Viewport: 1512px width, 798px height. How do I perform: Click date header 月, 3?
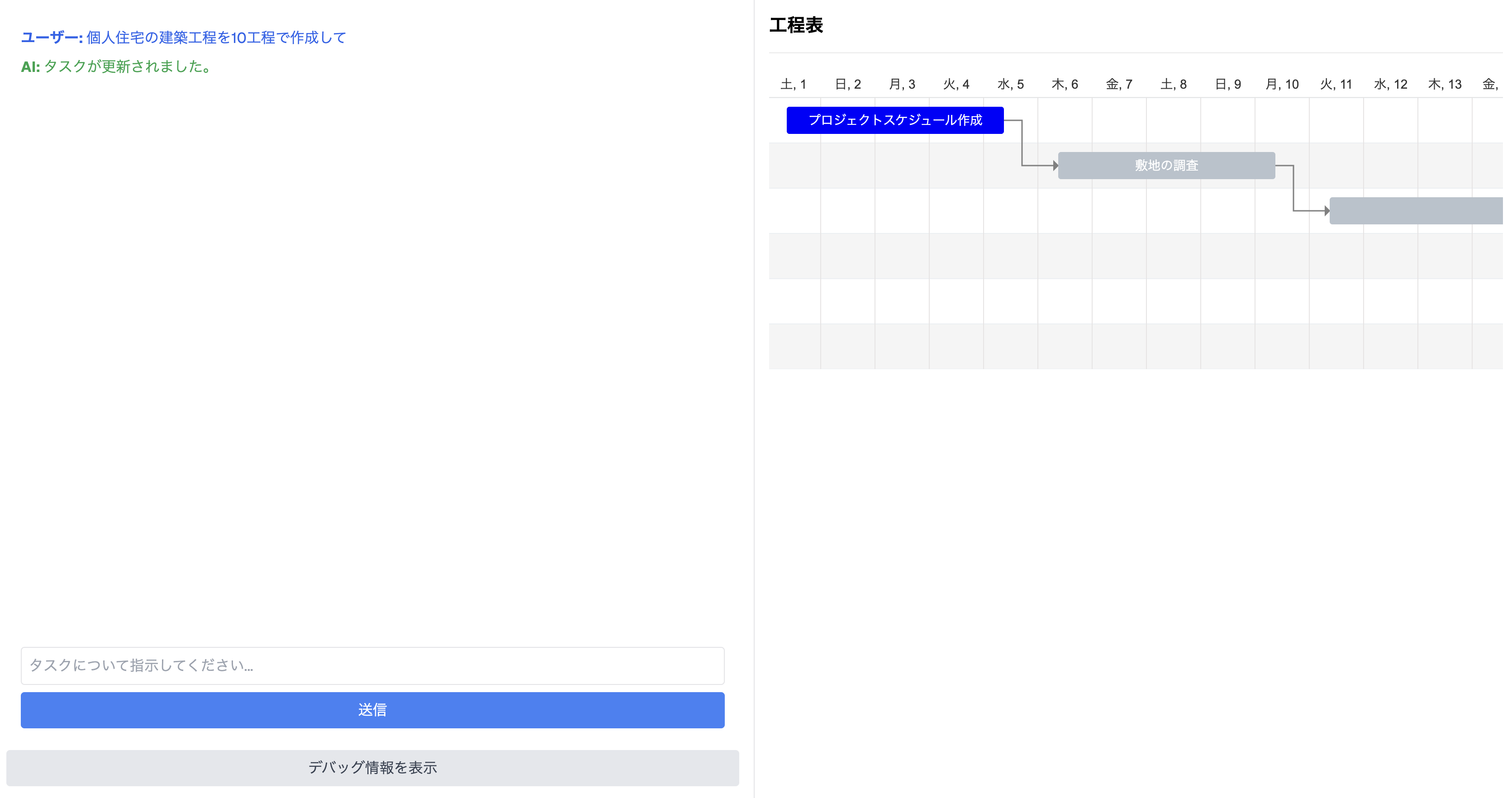902,85
